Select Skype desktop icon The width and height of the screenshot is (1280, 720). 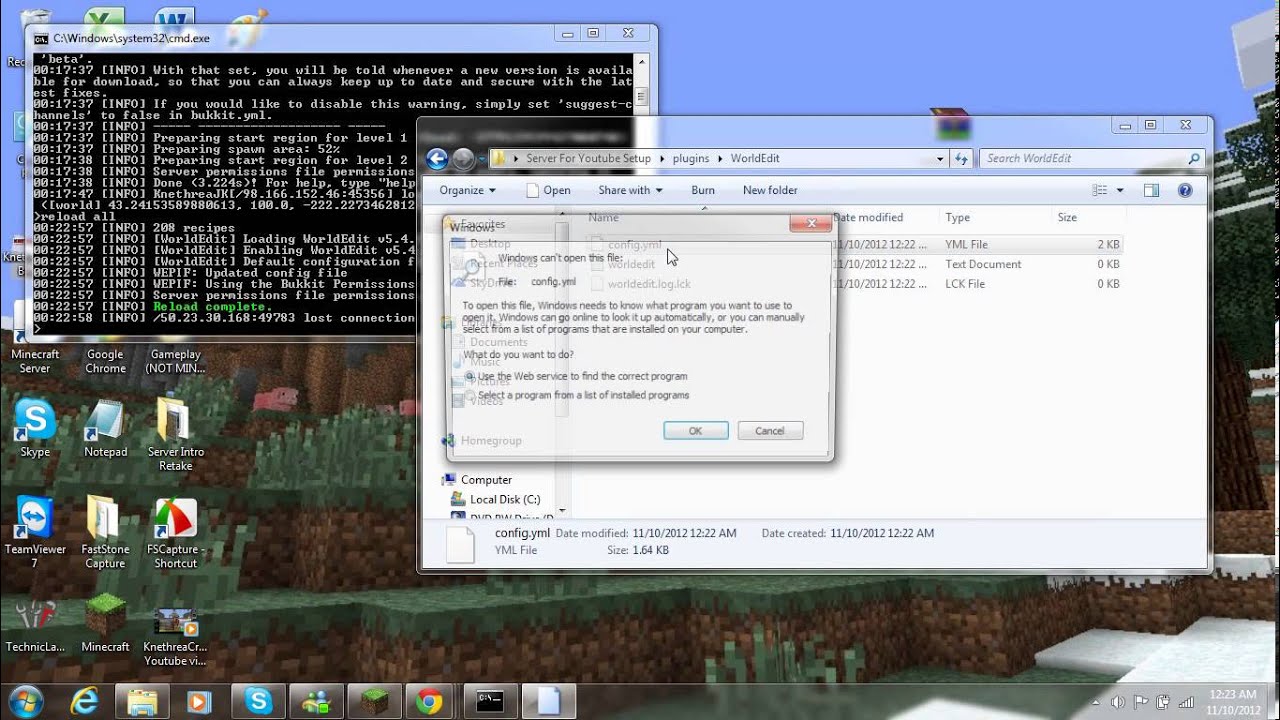(35, 429)
